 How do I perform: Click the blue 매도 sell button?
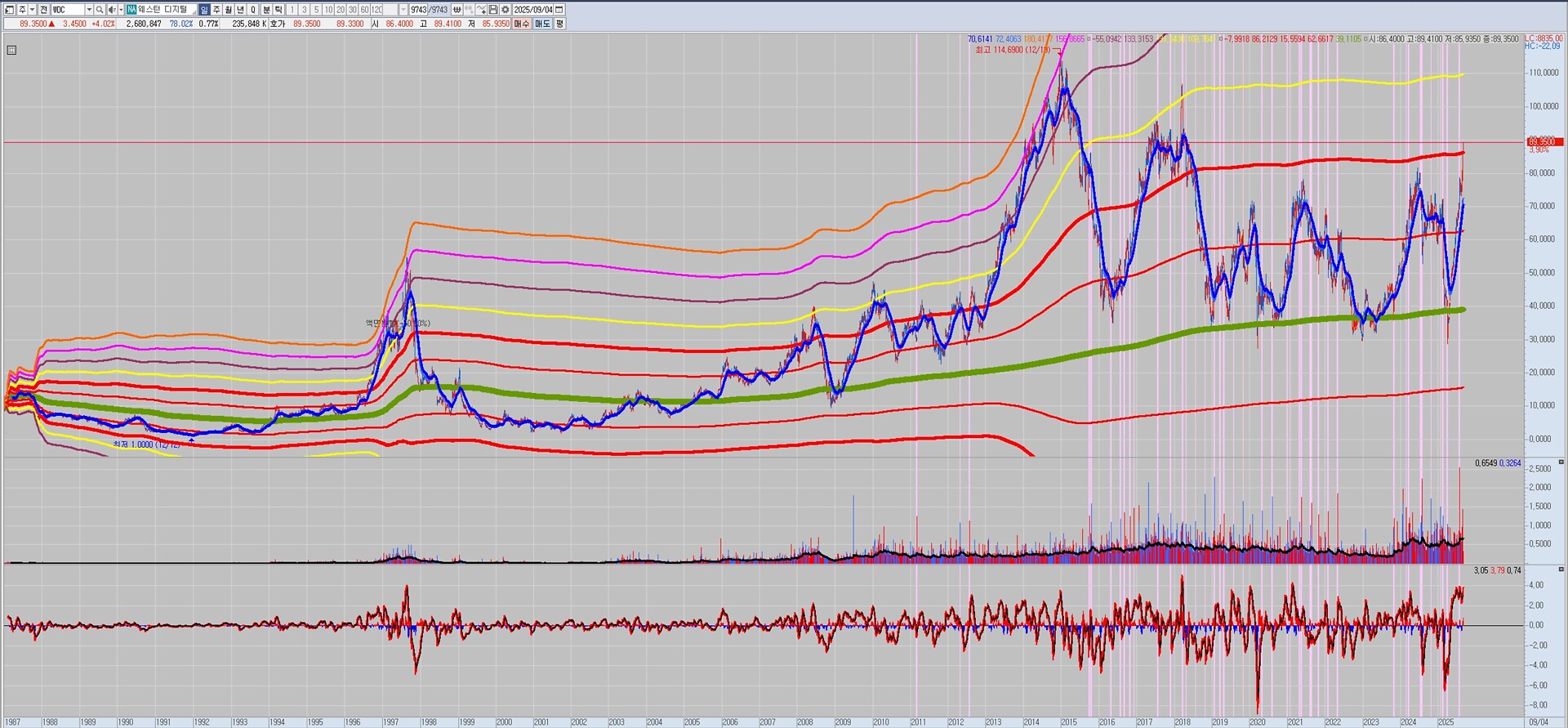[x=542, y=24]
